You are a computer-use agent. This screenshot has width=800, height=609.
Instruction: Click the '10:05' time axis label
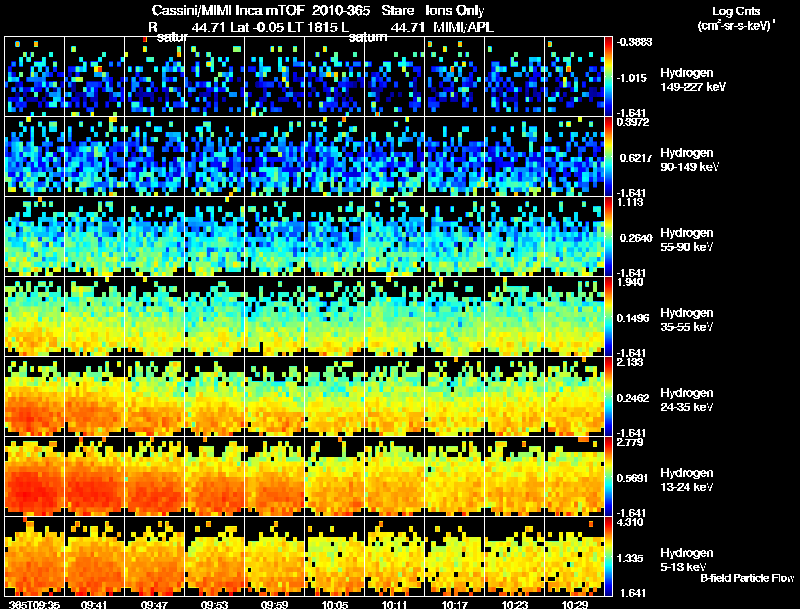[x=335, y=604]
